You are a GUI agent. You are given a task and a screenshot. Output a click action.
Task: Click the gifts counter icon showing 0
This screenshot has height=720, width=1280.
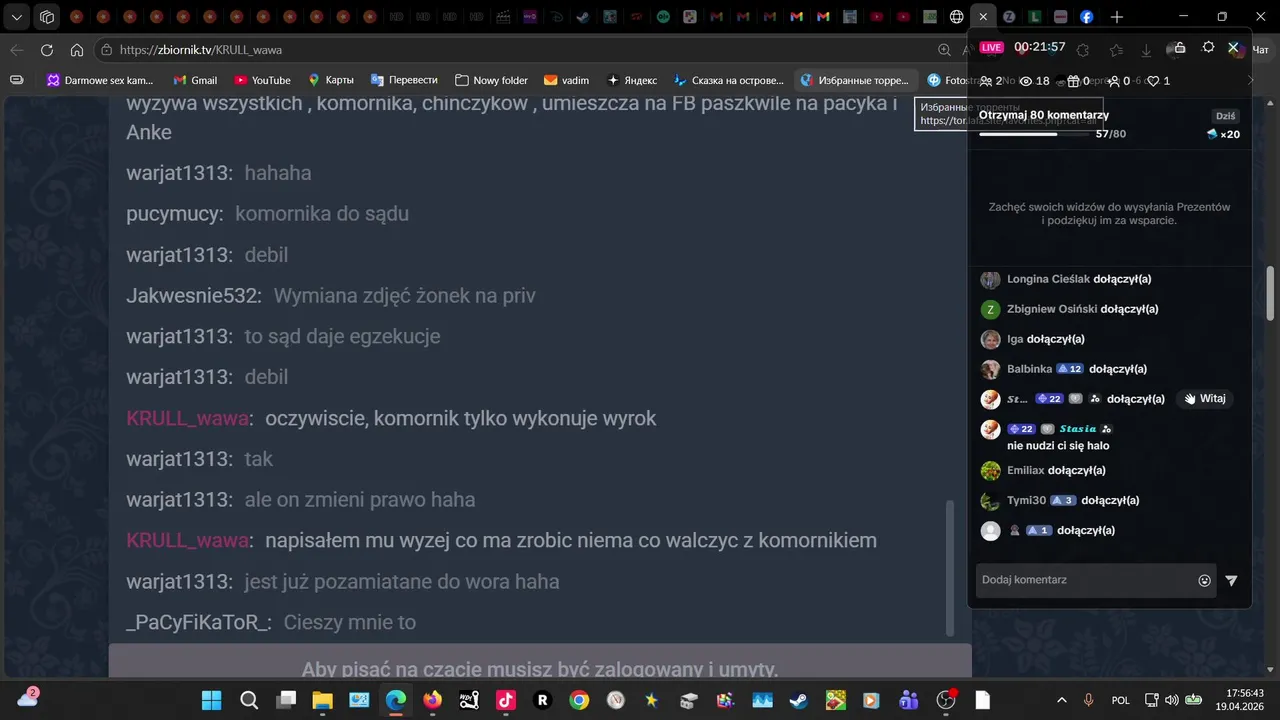(x=1078, y=81)
